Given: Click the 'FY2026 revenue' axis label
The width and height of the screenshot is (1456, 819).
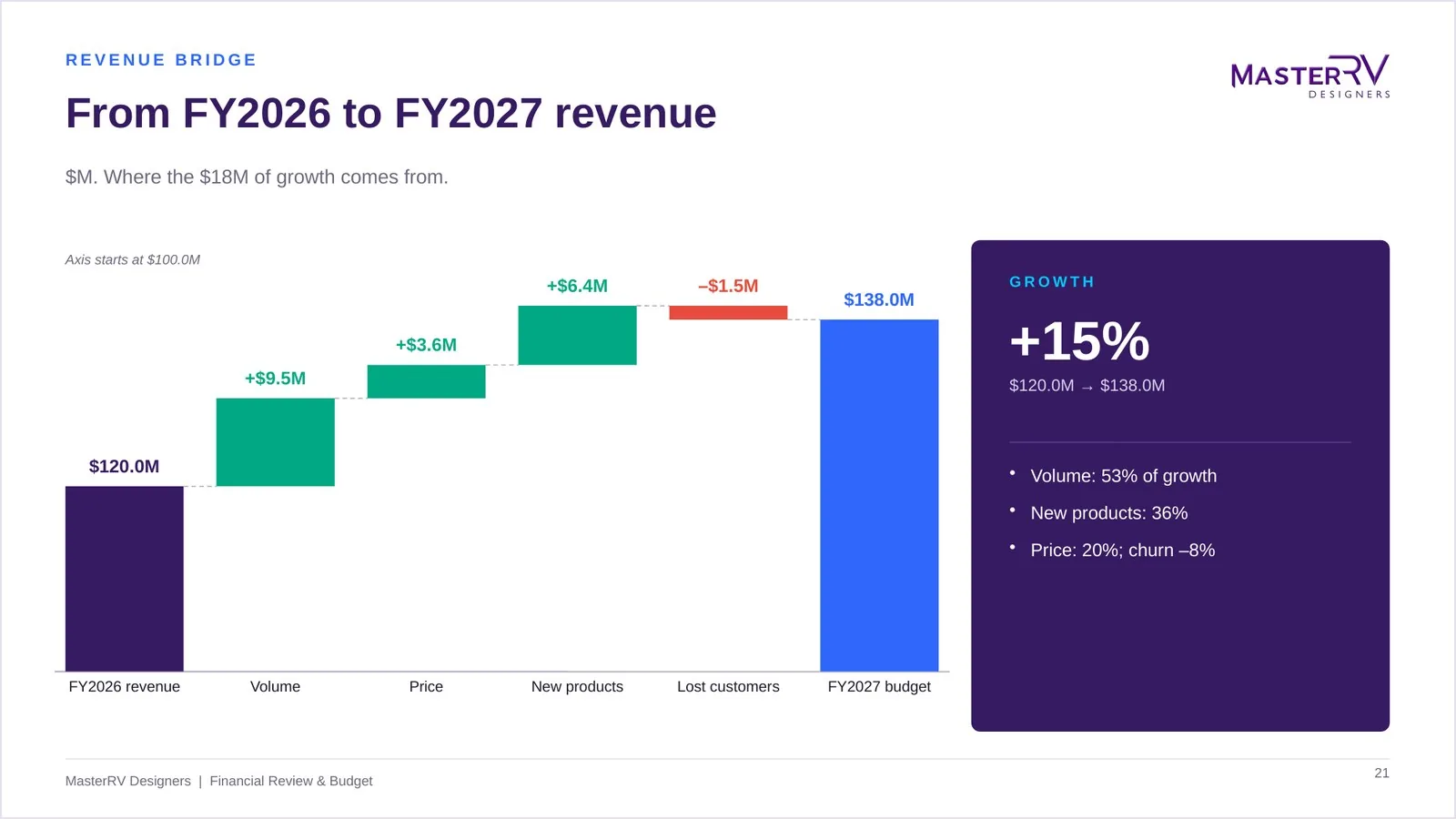Looking at the screenshot, I should [125, 687].
